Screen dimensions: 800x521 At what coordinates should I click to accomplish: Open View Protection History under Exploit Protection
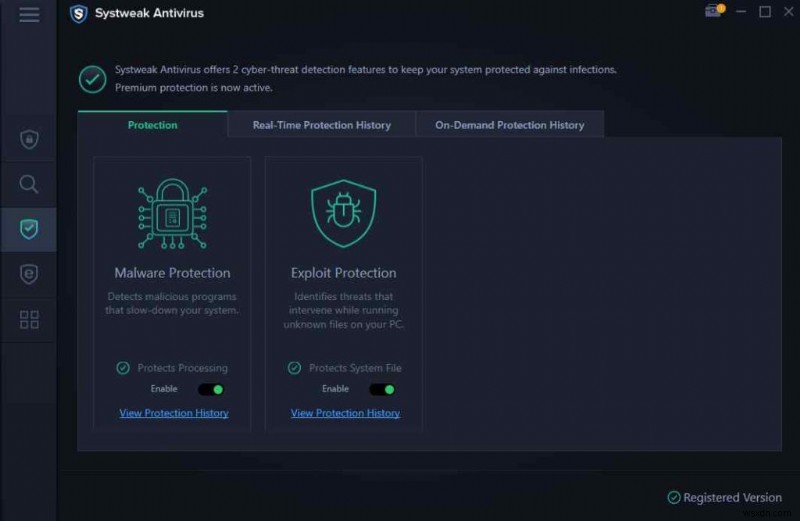coord(345,413)
